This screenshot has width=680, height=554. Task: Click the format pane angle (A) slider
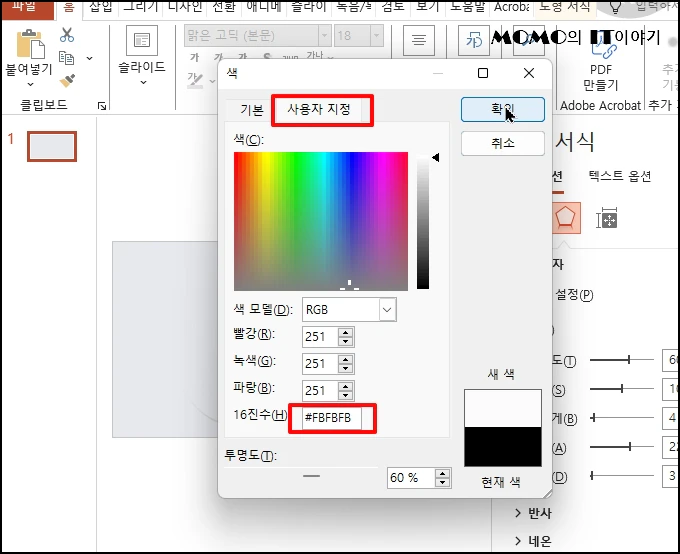[x=622, y=446]
